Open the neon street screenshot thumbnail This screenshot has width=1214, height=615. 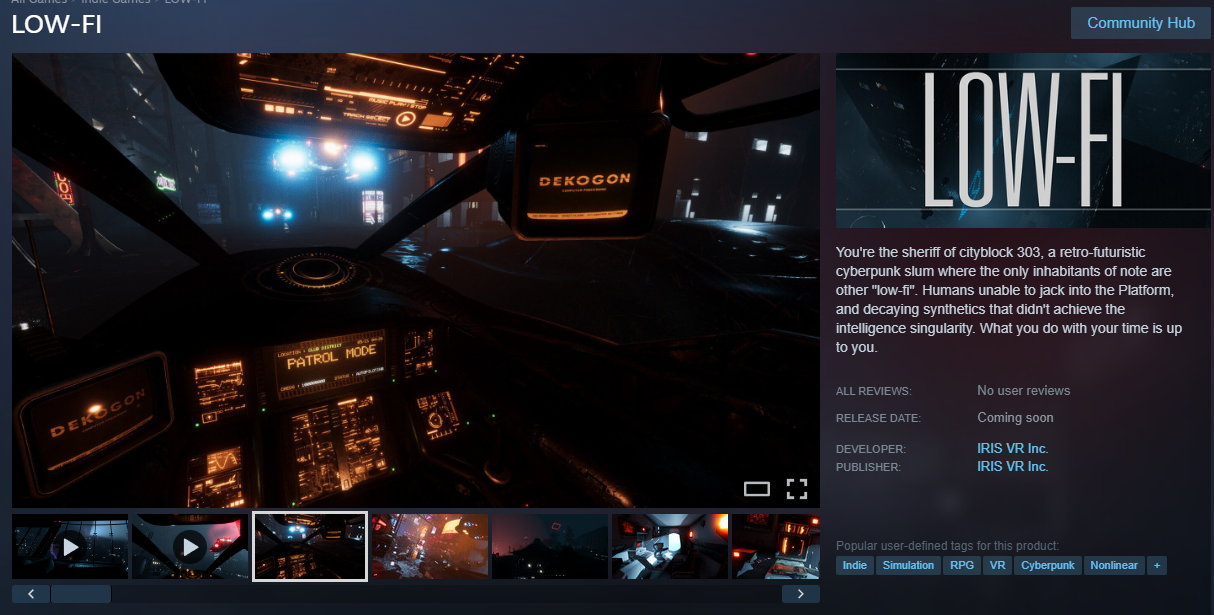(x=430, y=546)
